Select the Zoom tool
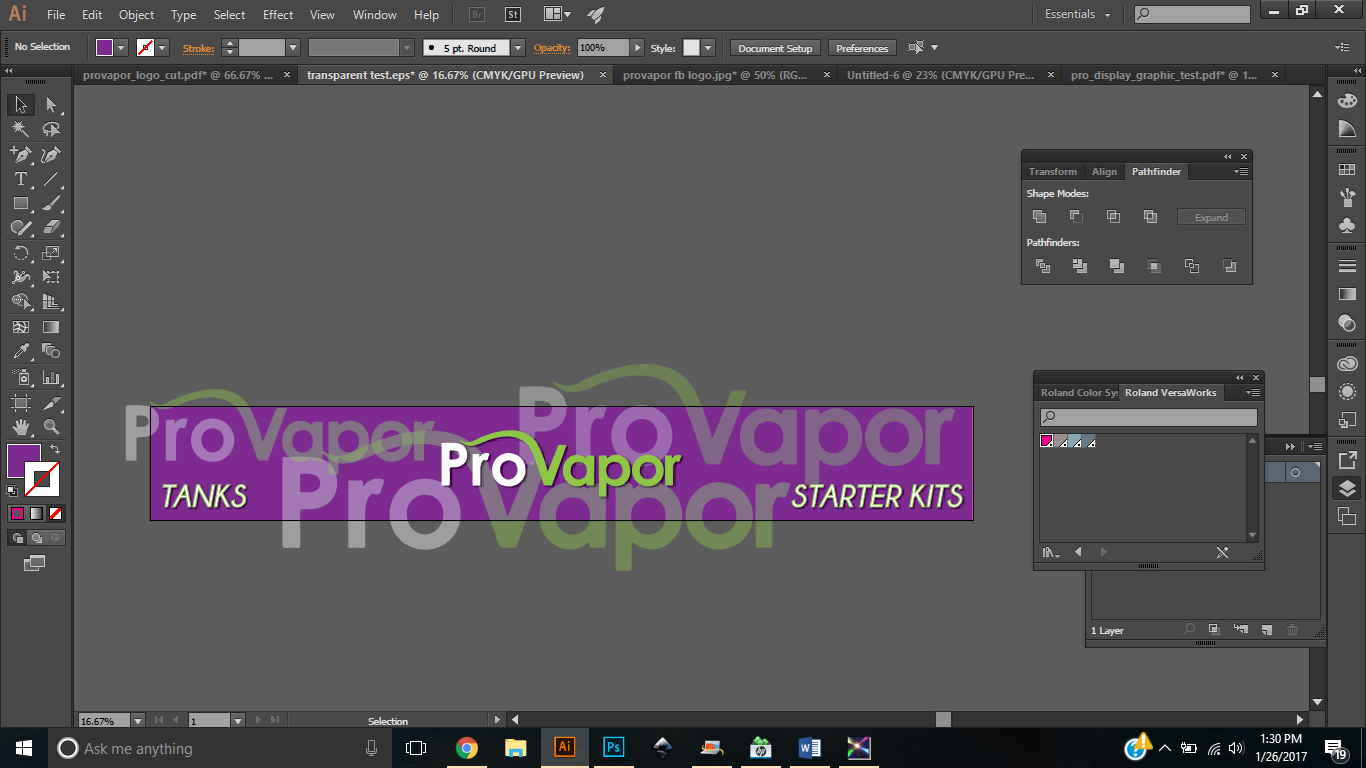This screenshot has height=768, width=1366. 51,427
